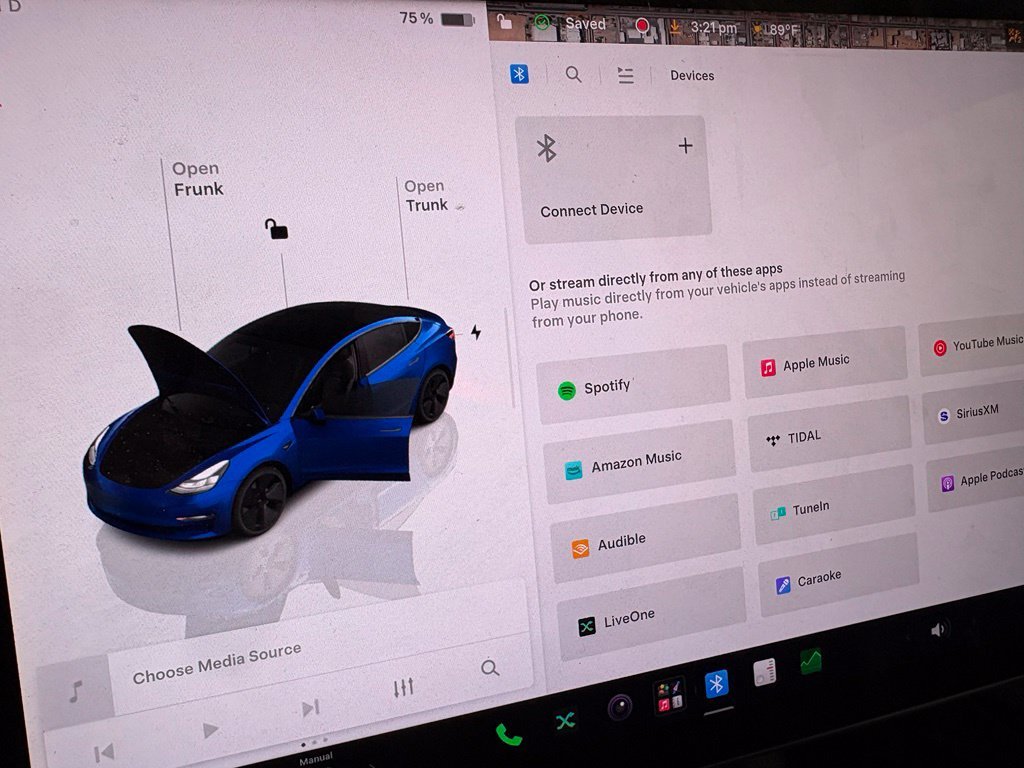The image size is (1024, 768).
Task: Select LiveOne from the streaming apps list
Action: point(650,616)
